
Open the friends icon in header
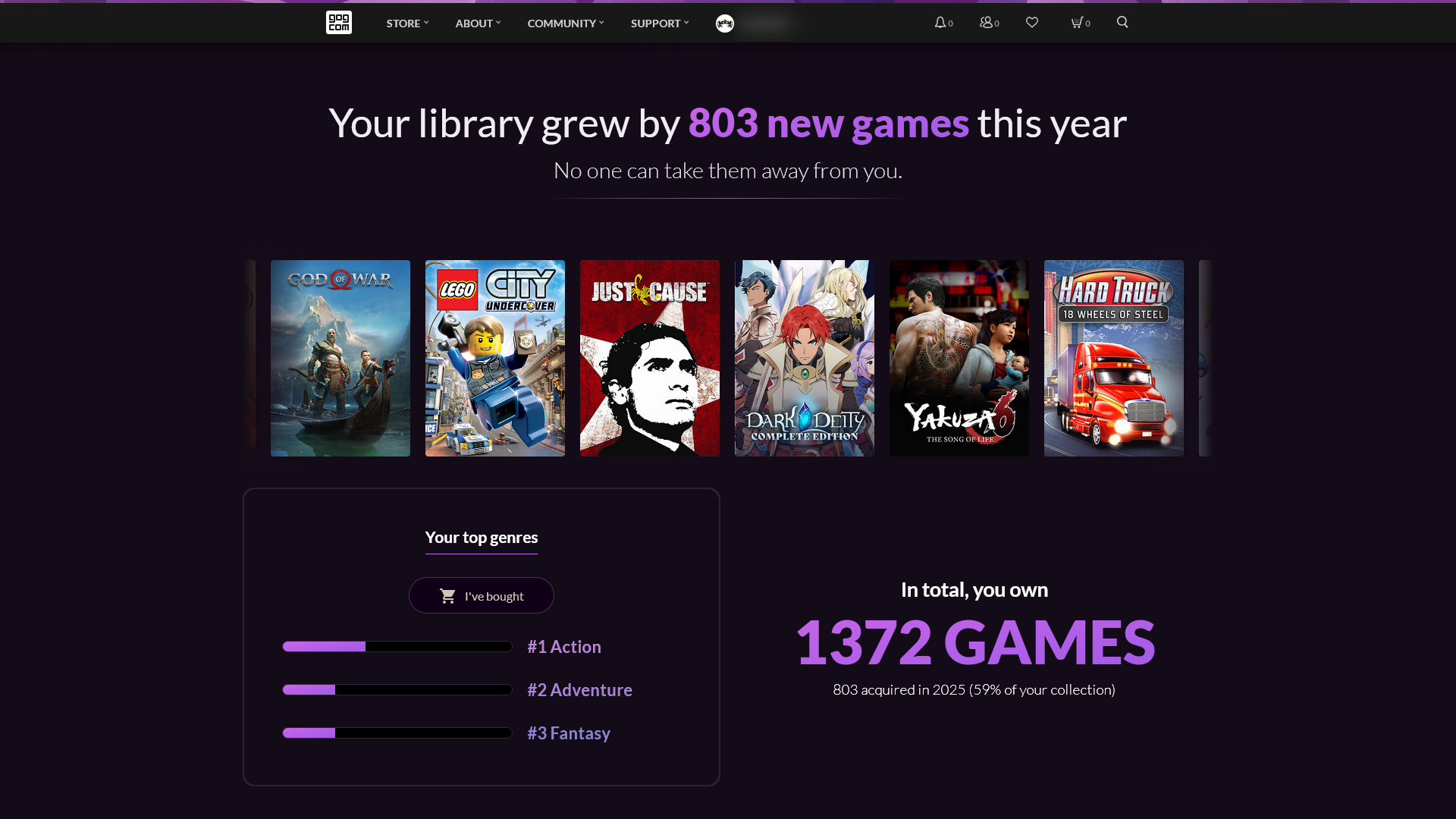pos(987,23)
